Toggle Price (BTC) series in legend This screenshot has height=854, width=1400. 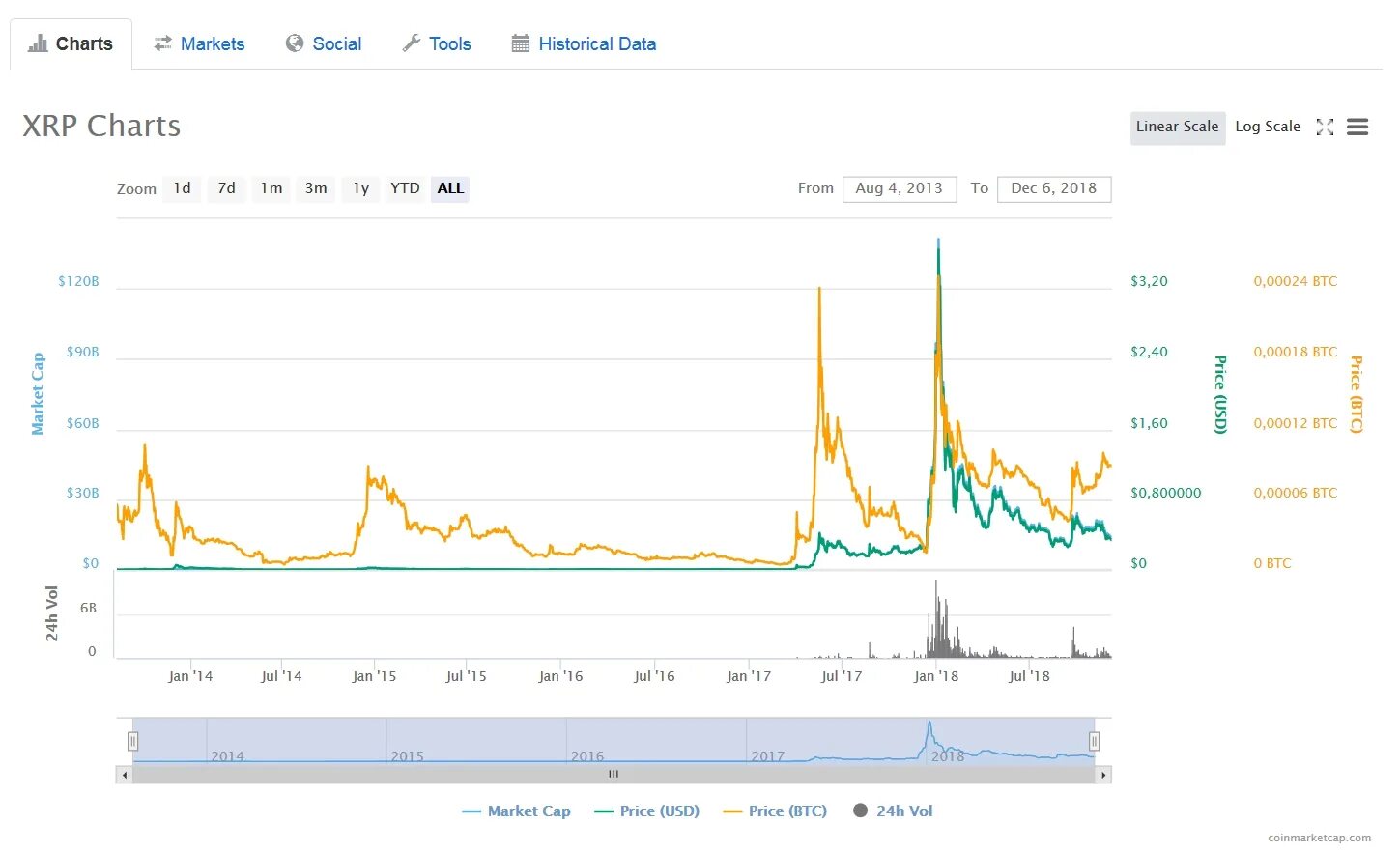point(776,811)
